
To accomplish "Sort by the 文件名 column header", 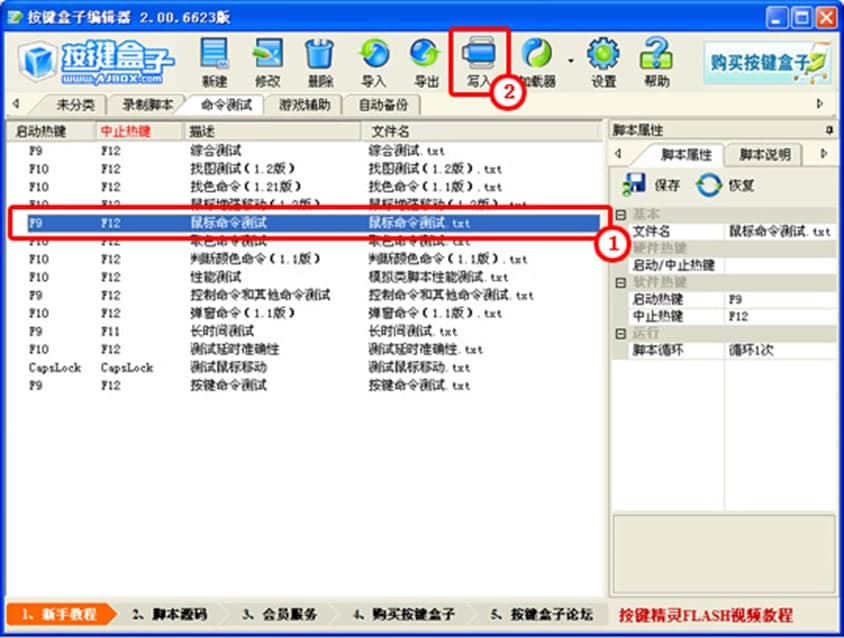I will (480, 131).
